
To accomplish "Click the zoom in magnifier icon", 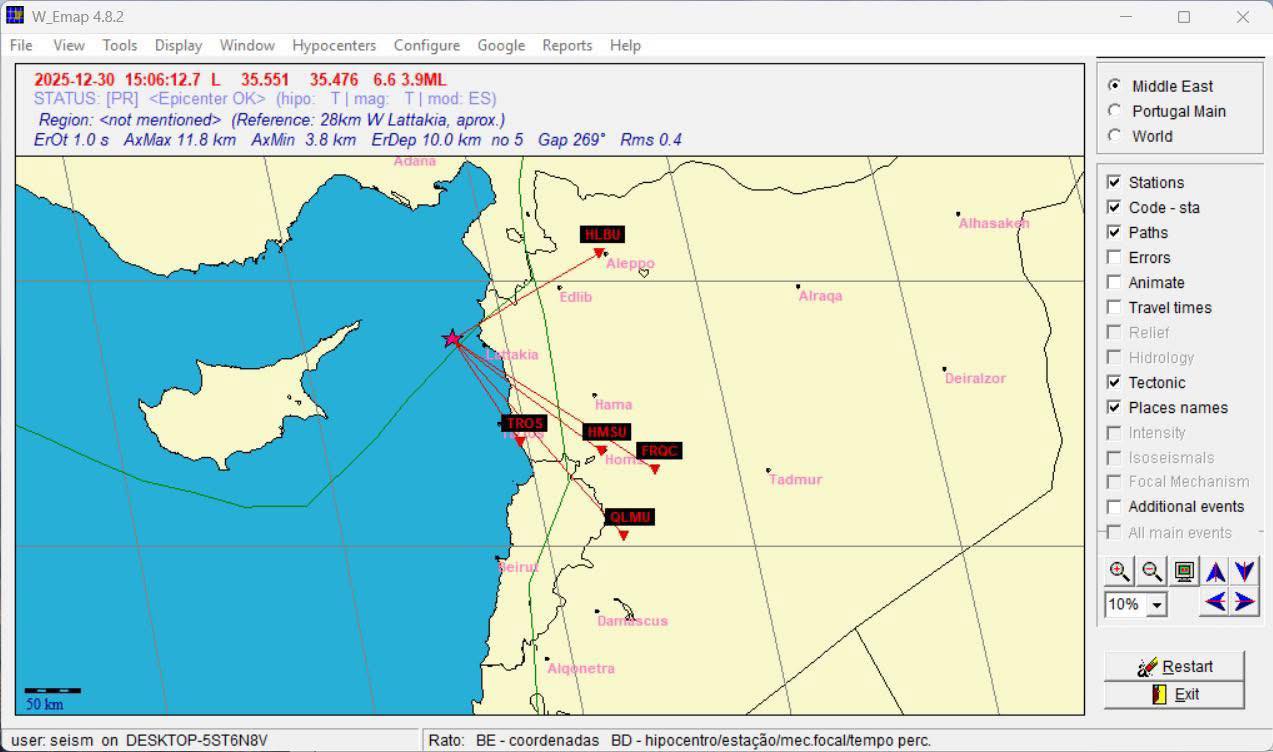I will click(1120, 572).
